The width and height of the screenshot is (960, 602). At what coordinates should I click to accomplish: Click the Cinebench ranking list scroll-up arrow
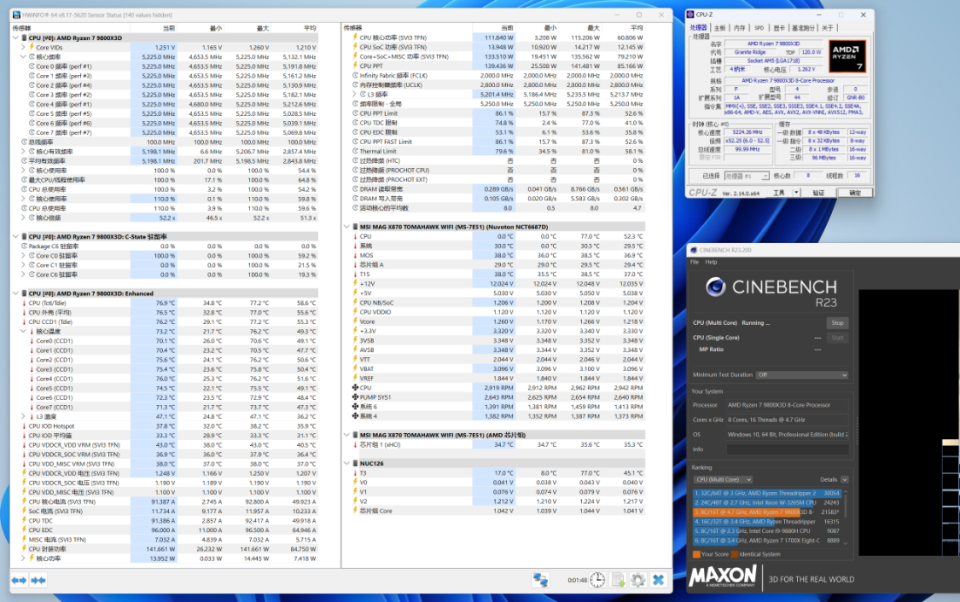coord(846,492)
